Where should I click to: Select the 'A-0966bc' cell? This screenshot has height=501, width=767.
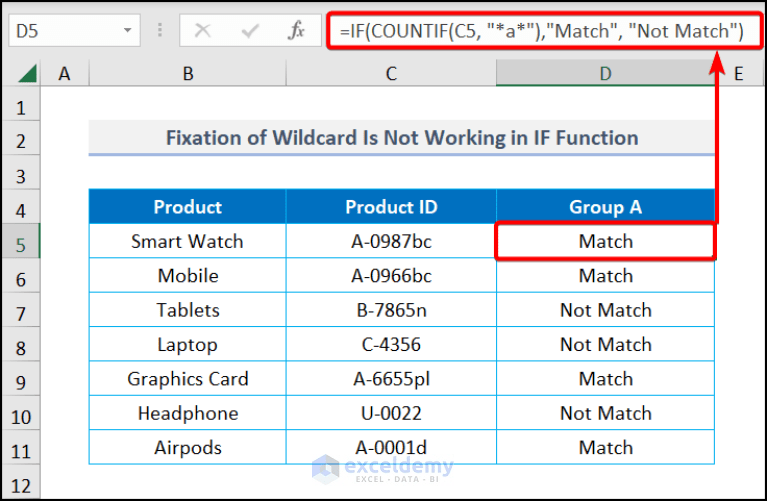coord(391,275)
